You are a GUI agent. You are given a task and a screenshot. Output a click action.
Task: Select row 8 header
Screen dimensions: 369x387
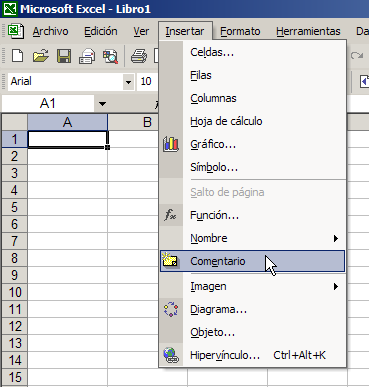pyautogui.click(x=14, y=258)
